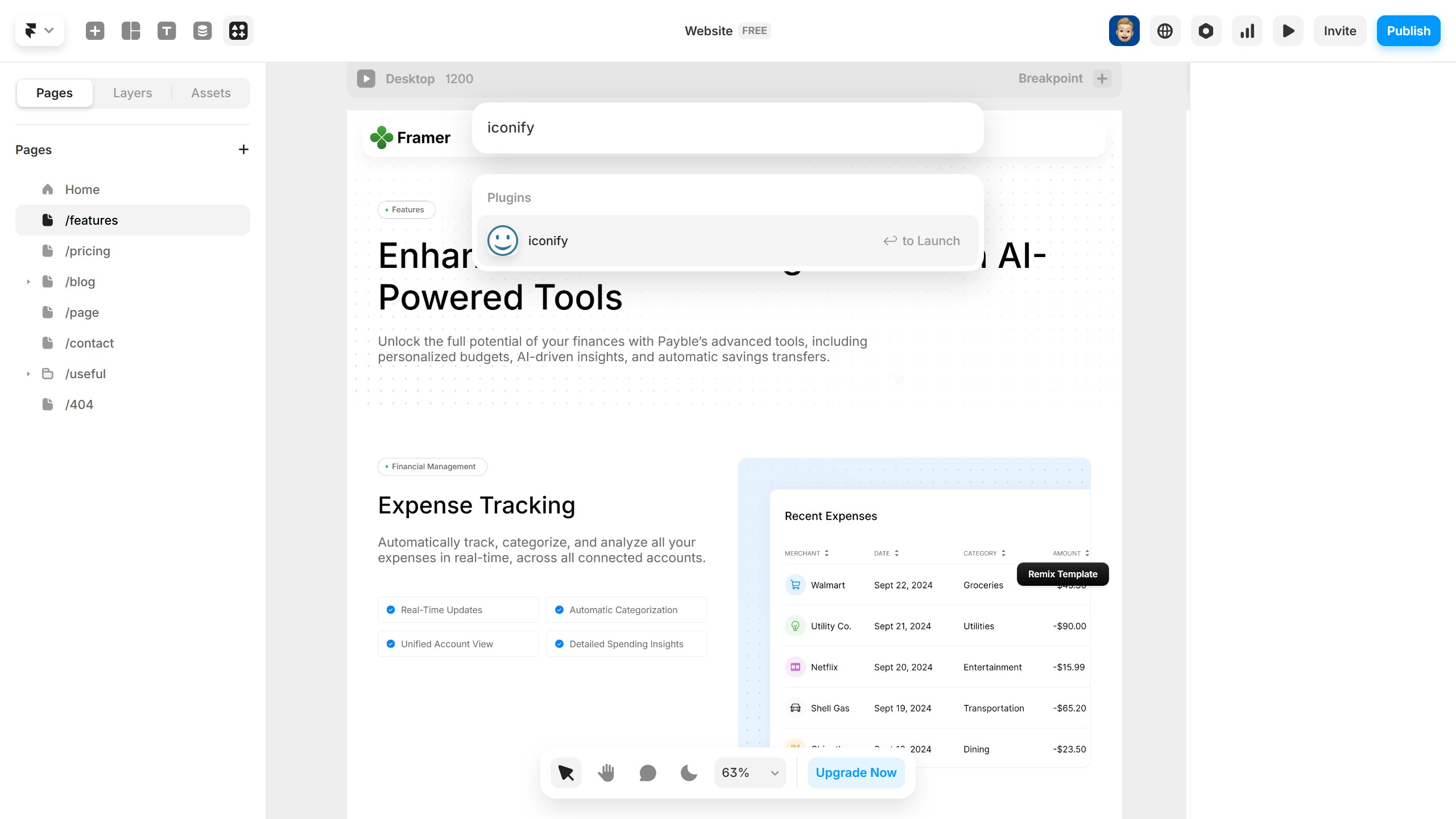Launch the iconify plugin result
The image size is (1456, 819).
[727, 241]
